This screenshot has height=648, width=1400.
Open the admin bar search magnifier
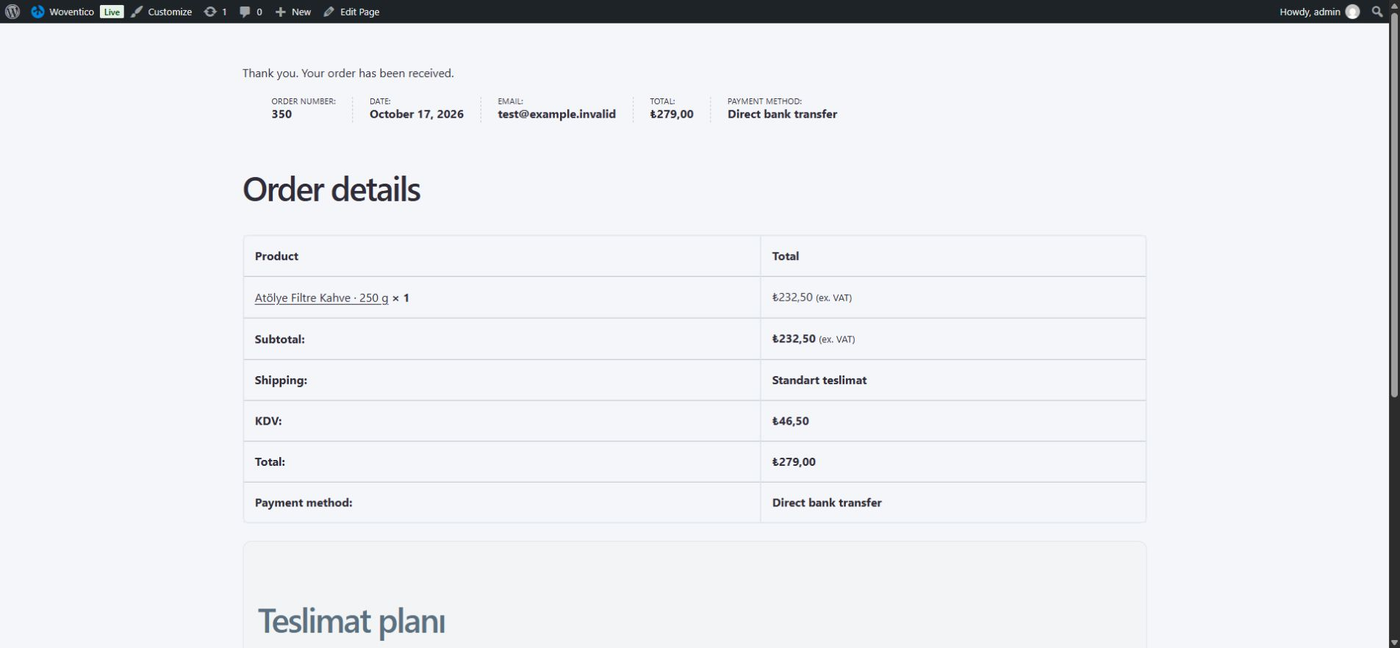pyautogui.click(x=1378, y=12)
